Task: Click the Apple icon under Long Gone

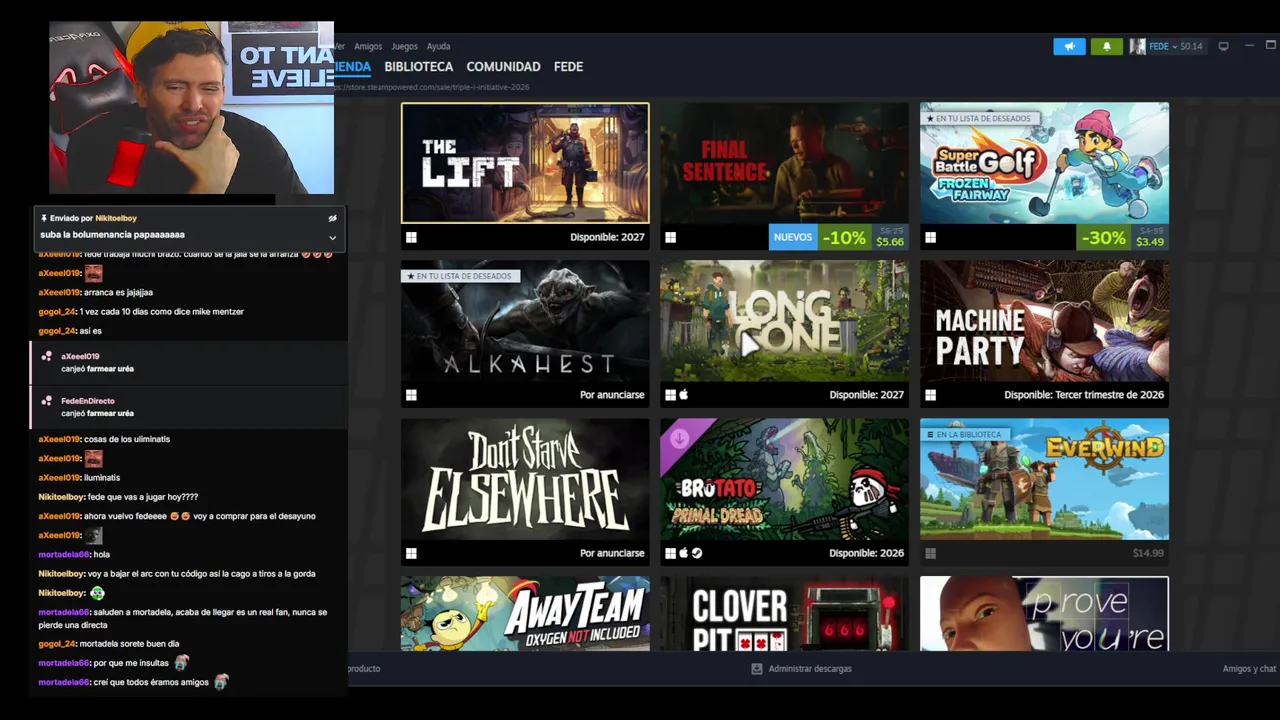Action: pyautogui.click(x=684, y=395)
